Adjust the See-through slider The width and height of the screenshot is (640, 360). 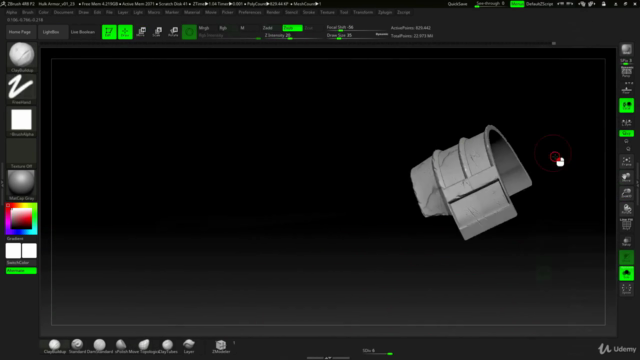coord(491,4)
